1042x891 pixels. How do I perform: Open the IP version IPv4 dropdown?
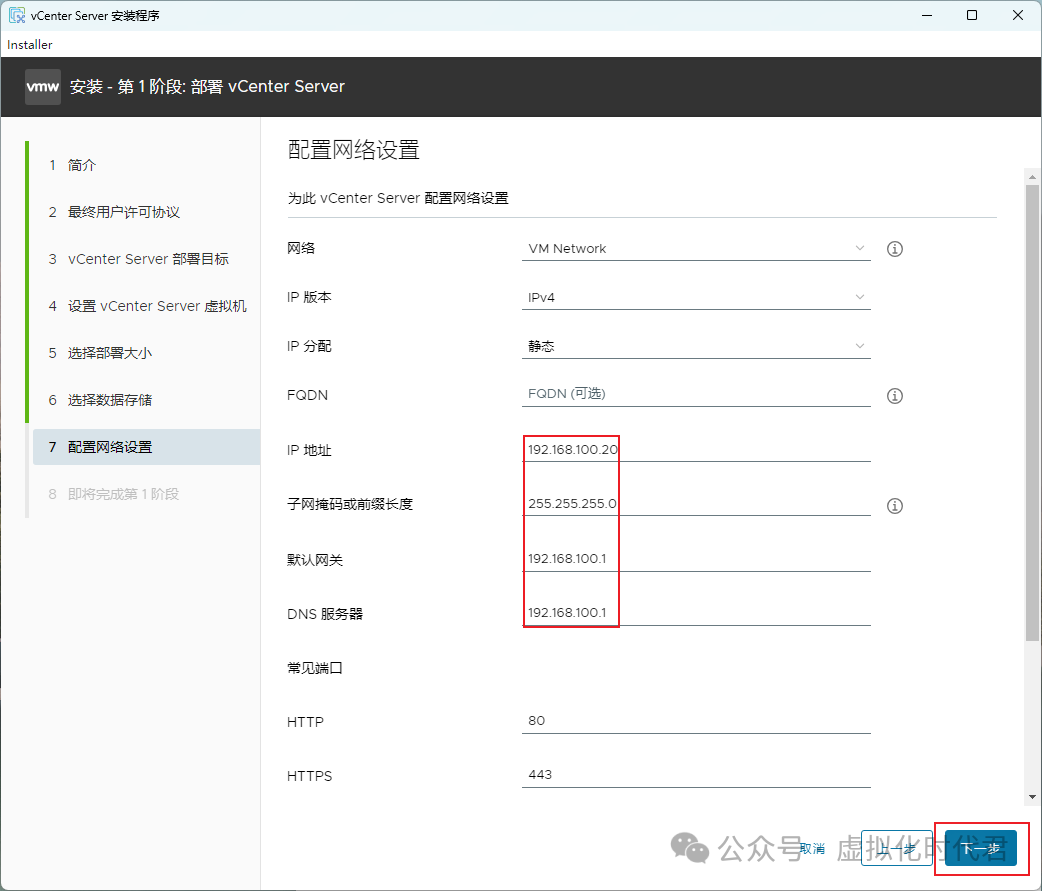(x=696, y=297)
